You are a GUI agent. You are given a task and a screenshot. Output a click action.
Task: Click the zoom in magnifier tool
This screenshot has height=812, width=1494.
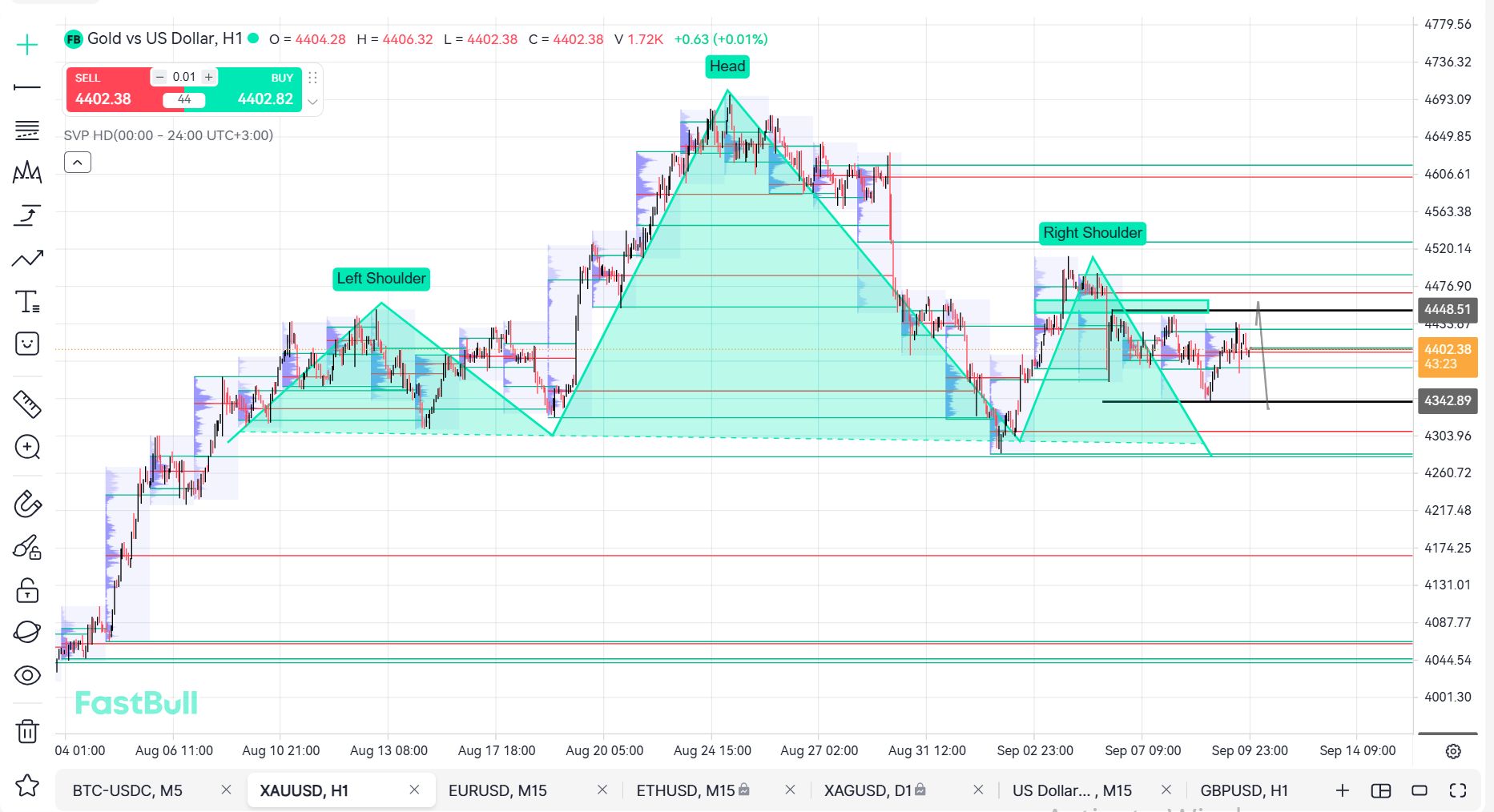(x=27, y=447)
